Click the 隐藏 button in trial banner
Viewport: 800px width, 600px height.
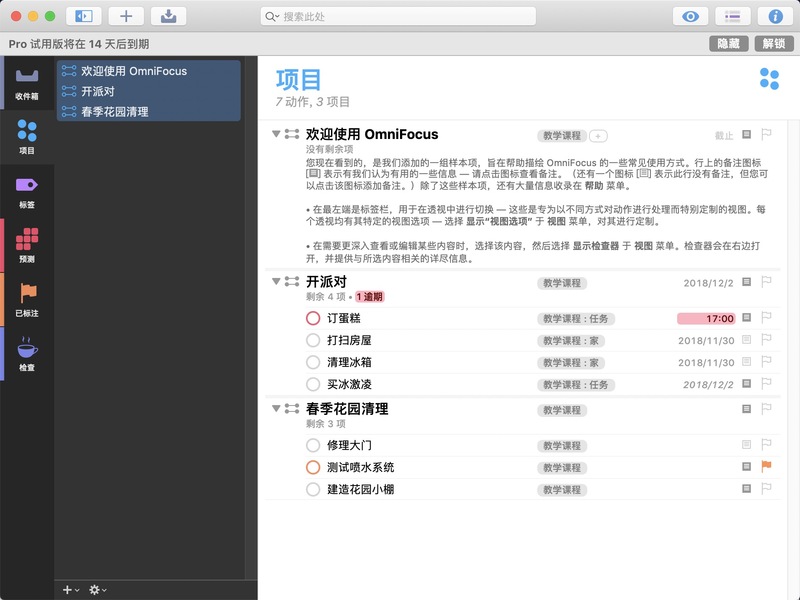click(728, 44)
